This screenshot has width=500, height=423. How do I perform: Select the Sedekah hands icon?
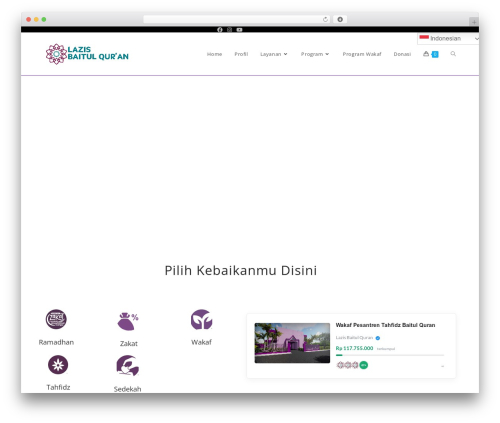(128, 365)
